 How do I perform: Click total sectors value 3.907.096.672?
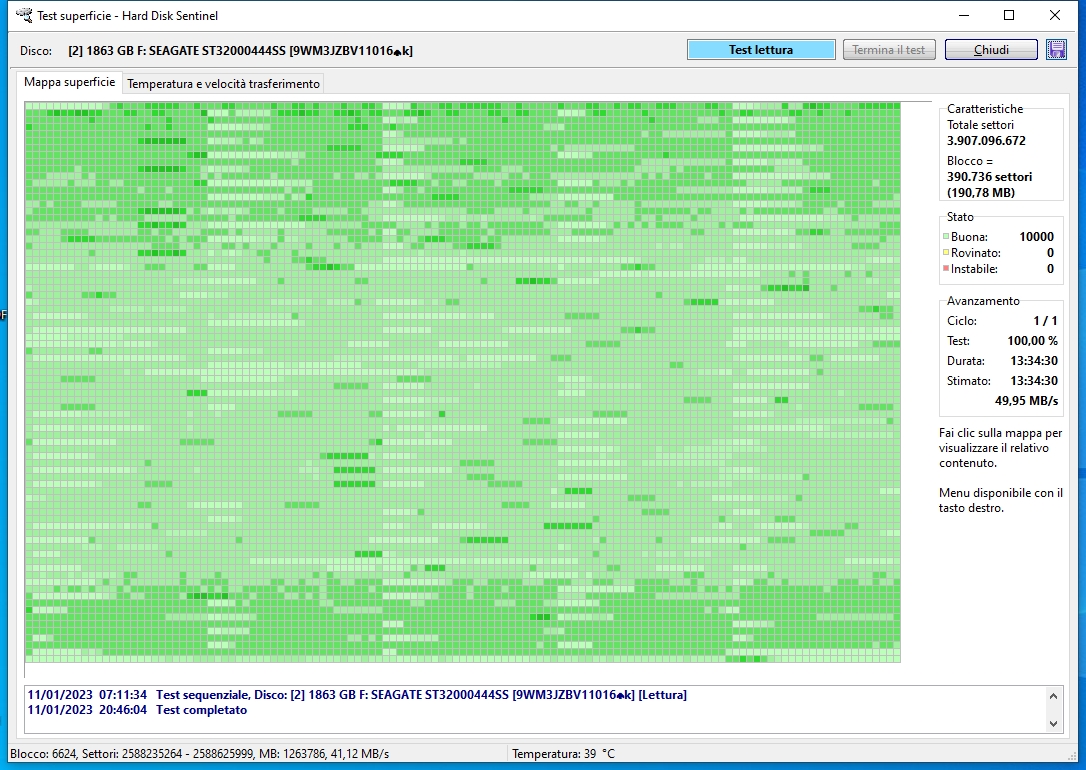(x=986, y=141)
